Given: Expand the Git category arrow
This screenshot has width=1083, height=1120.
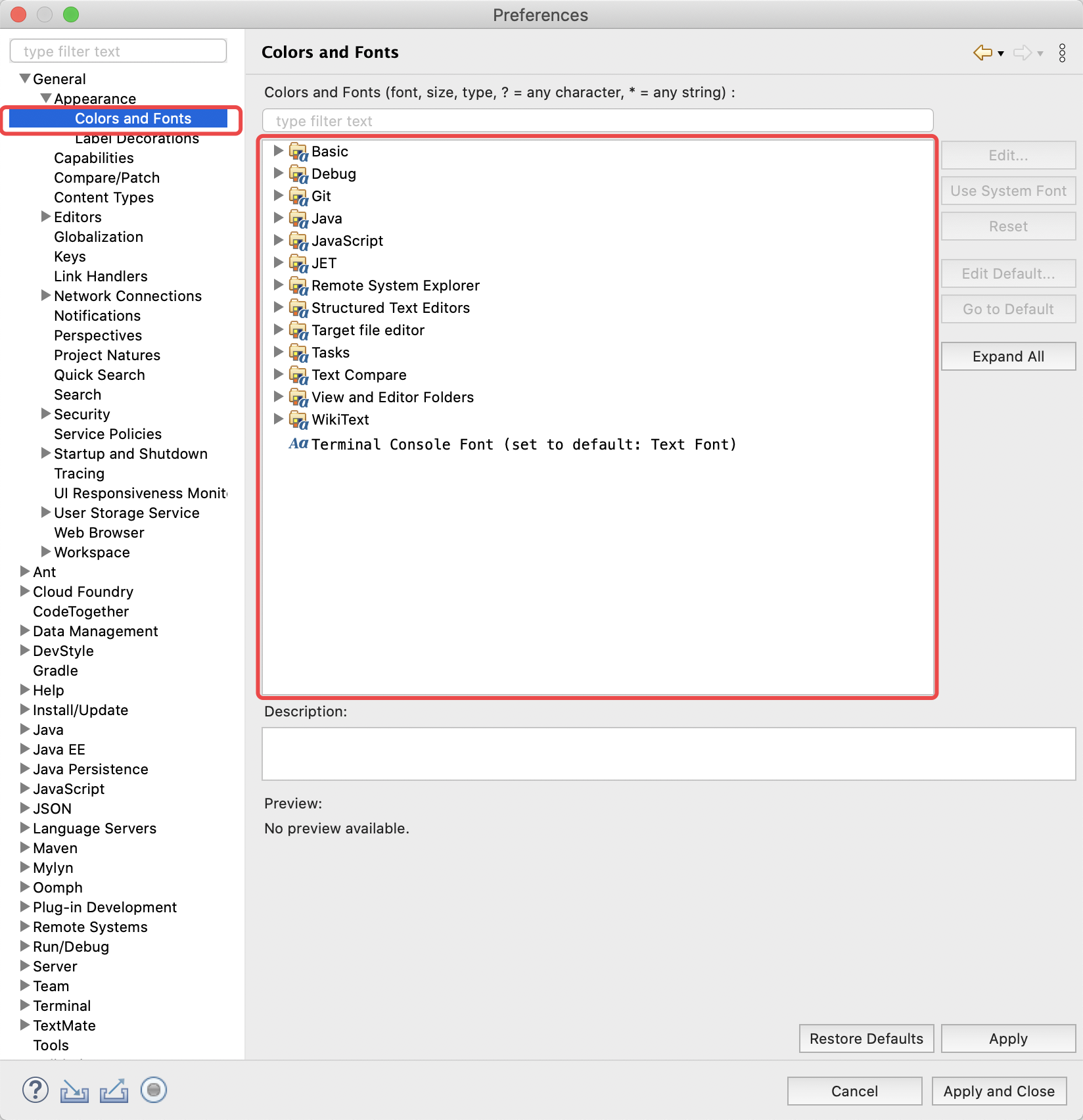Looking at the screenshot, I should (x=278, y=195).
